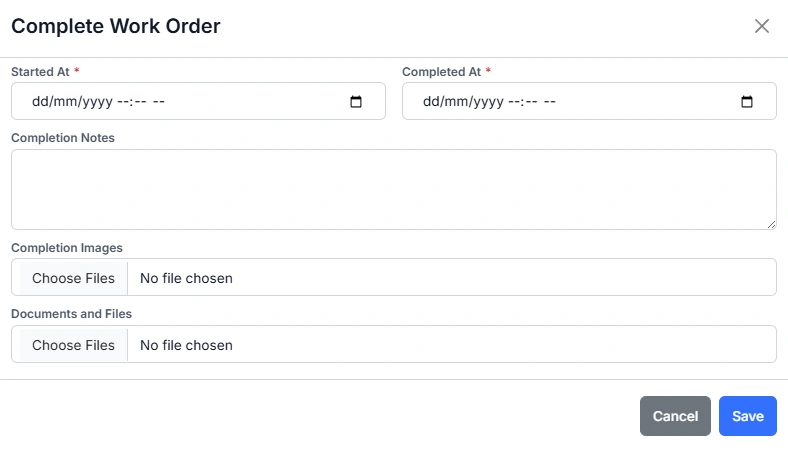Open the Started At calendar picker

[356, 102]
